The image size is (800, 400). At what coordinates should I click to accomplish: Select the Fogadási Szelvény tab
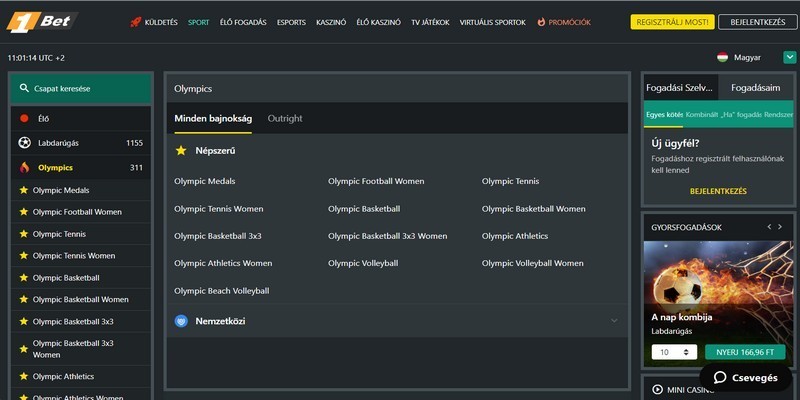(x=680, y=88)
